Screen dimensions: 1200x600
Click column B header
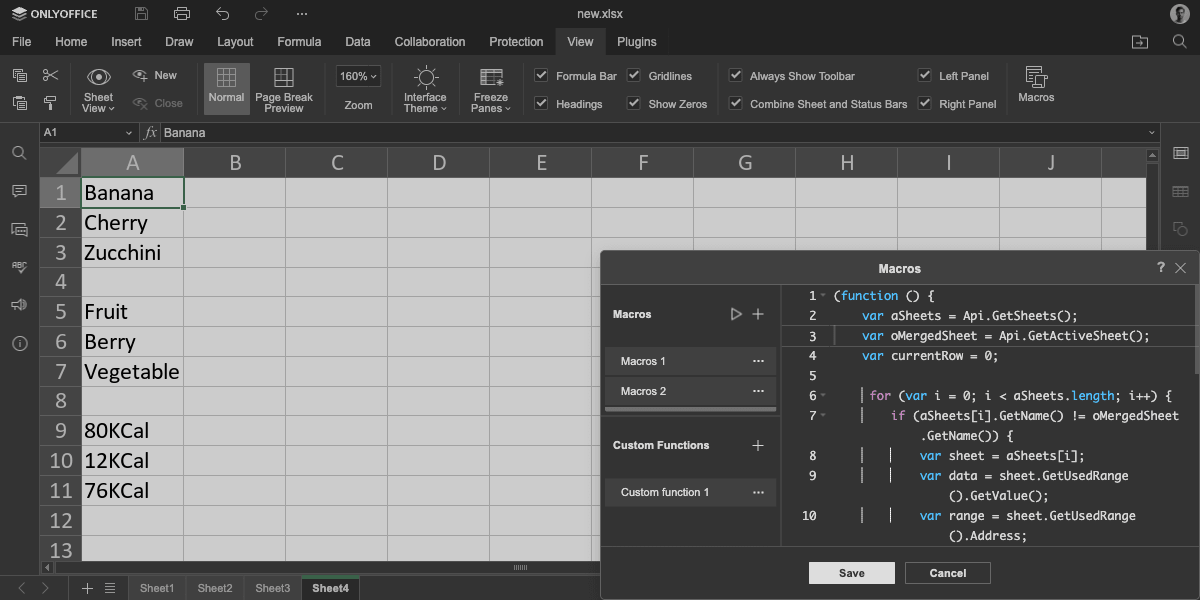click(x=235, y=163)
